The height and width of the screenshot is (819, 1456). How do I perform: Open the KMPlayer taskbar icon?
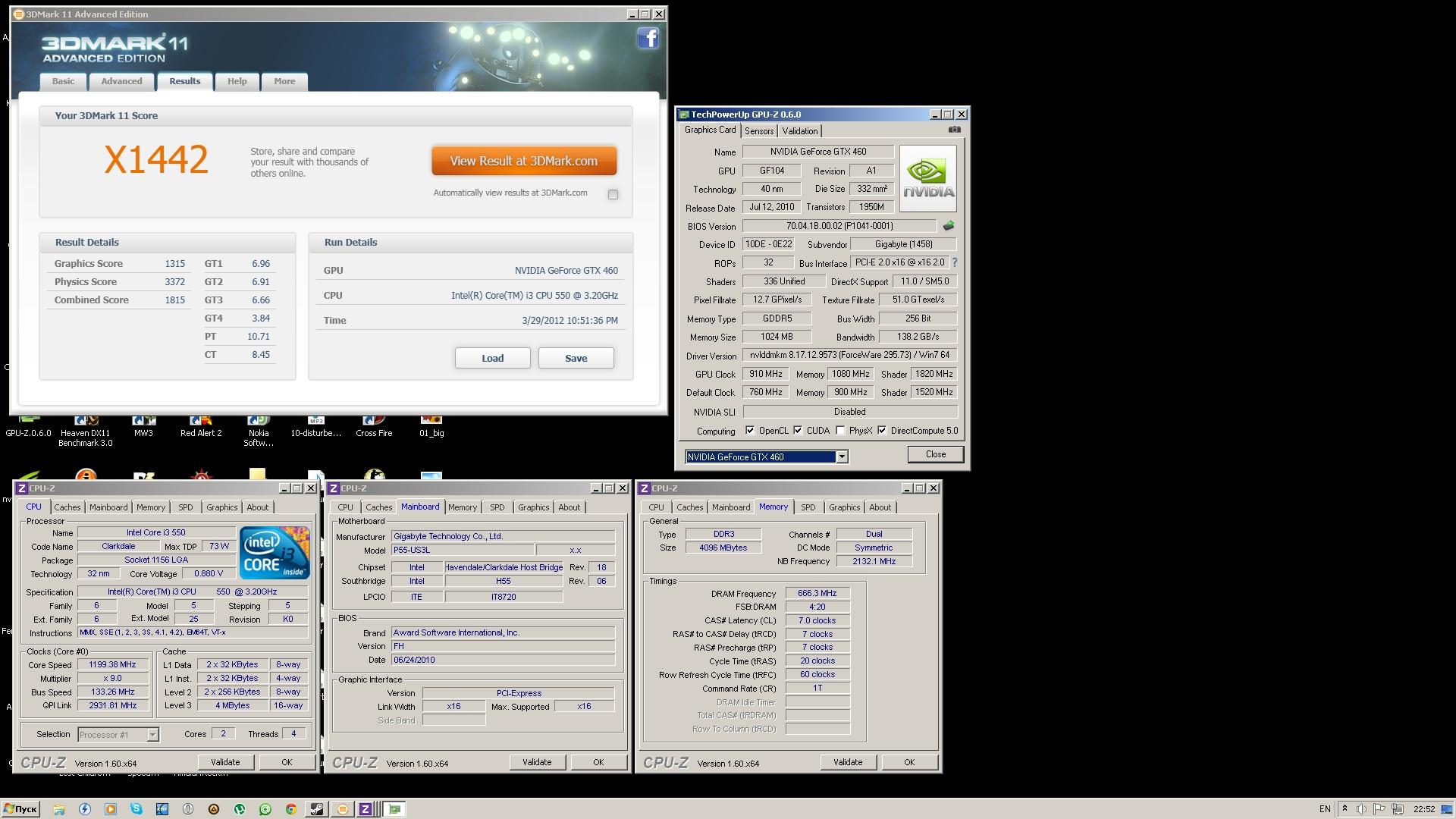pos(162,809)
